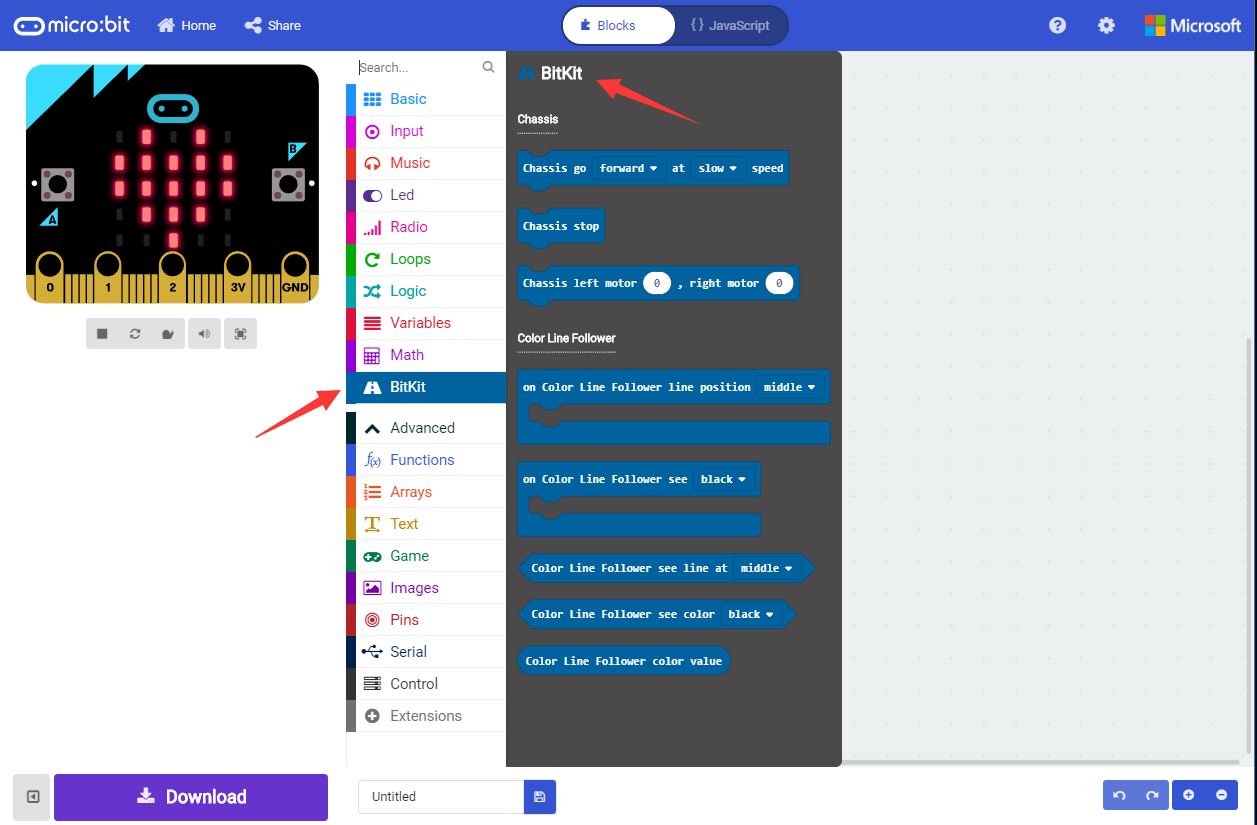Open the Arrays category
The height and width of the screenshot is (825, 1257).
tap(426, 492)
